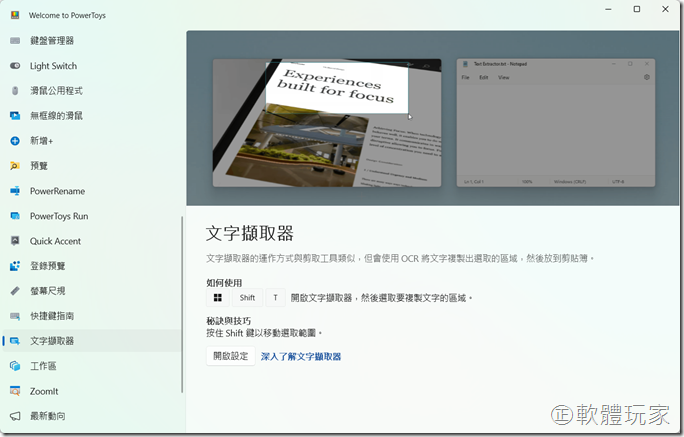Maximize the Welcome to PowerToys window
The image size is (684, 437).
637,9
